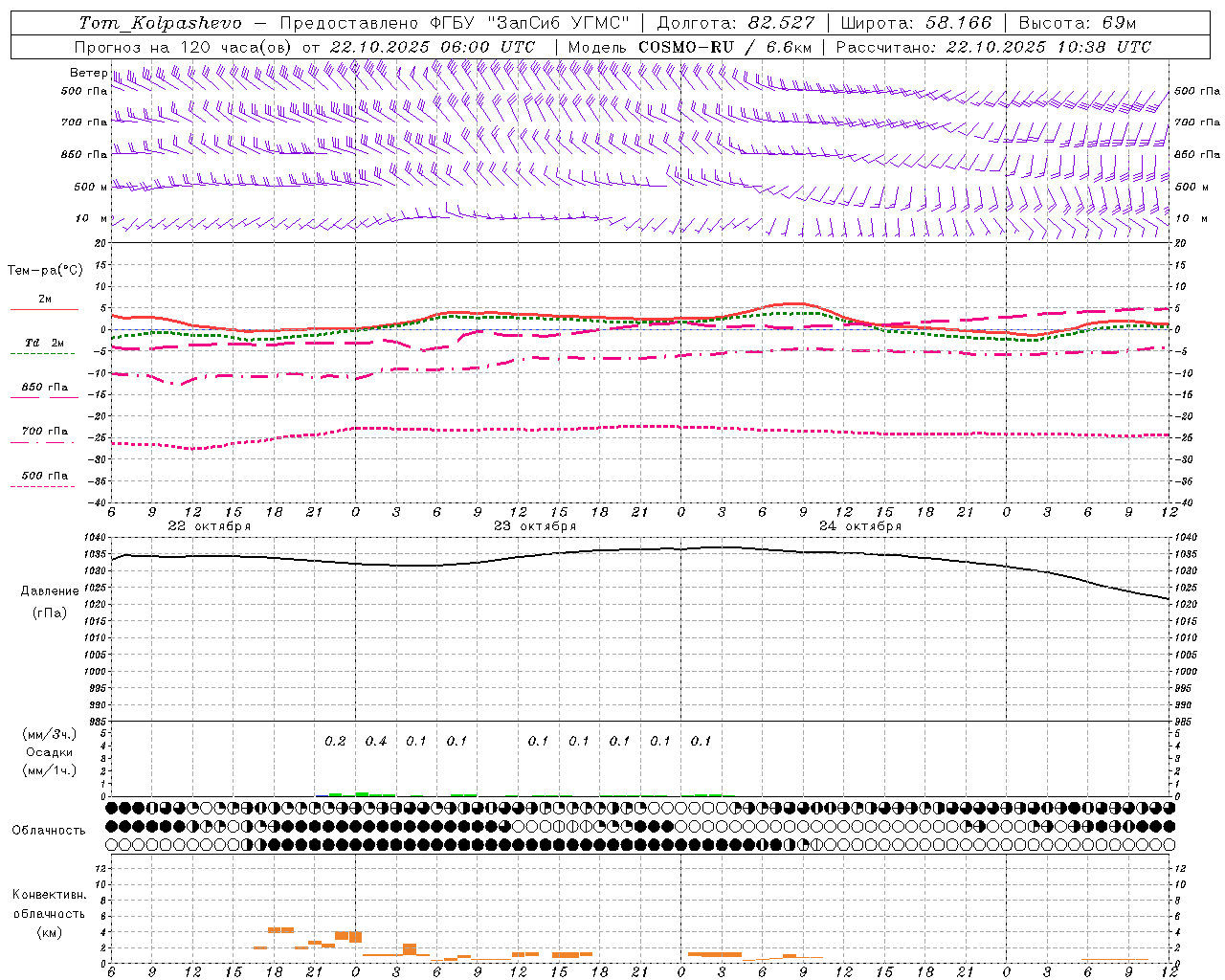The width and height of the screenshot is (1225, 980).
Task: Click the 700 гПа temperature legend entry
Action: 45,432
